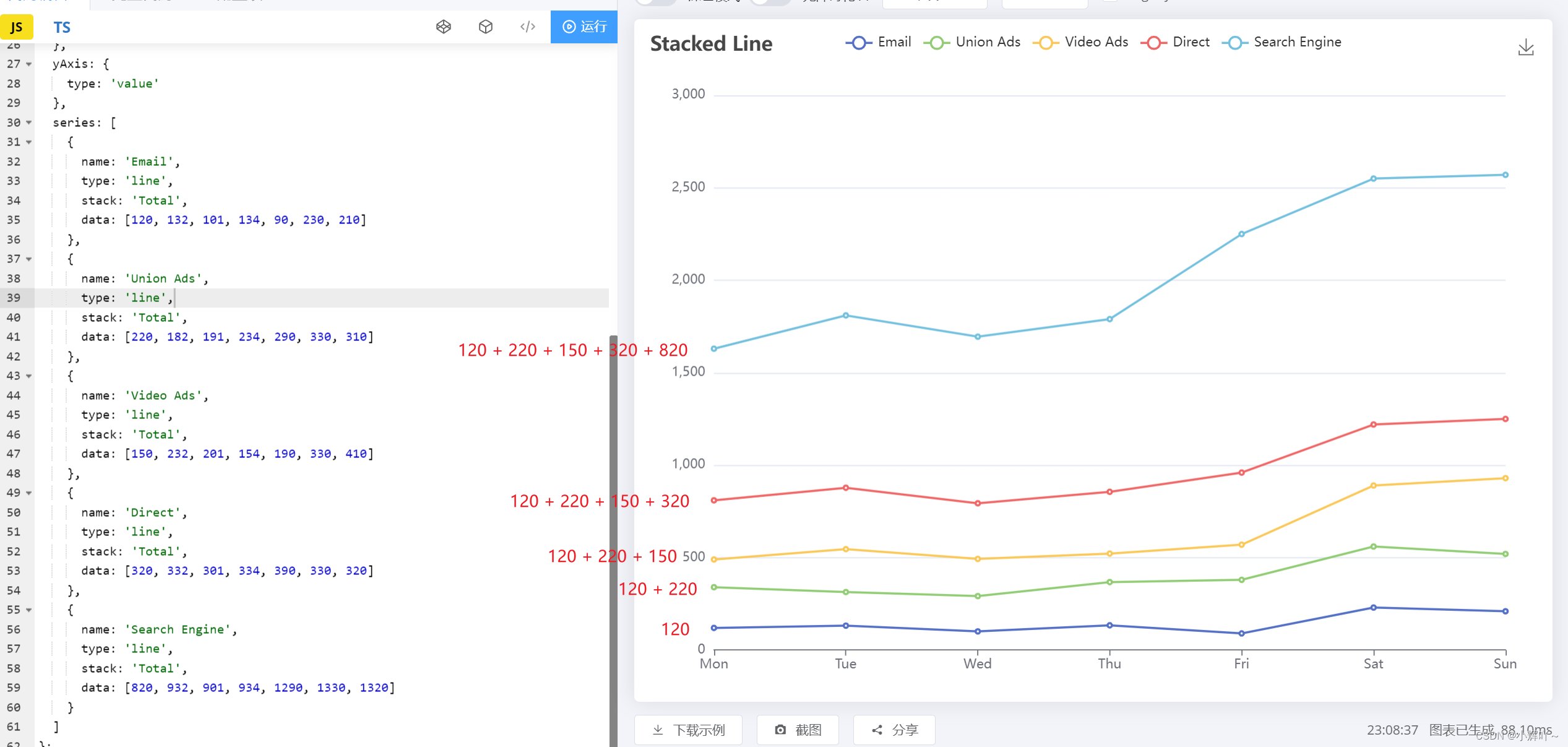This screenshot has width=1568, height=747.
Task: Click code text name: 'Search Engine'
Action: click(x=159, y=629)
